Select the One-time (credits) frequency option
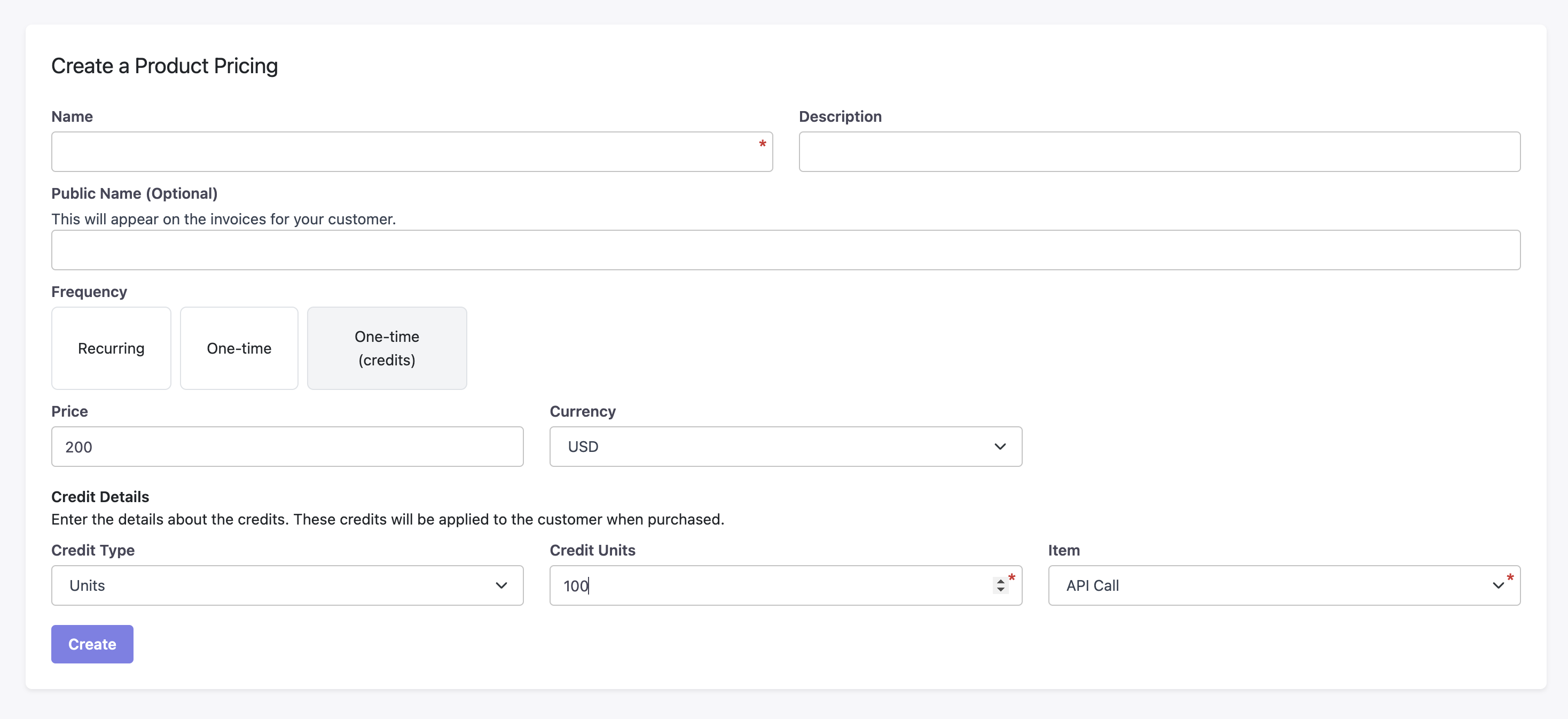 (x=387, y=348)
